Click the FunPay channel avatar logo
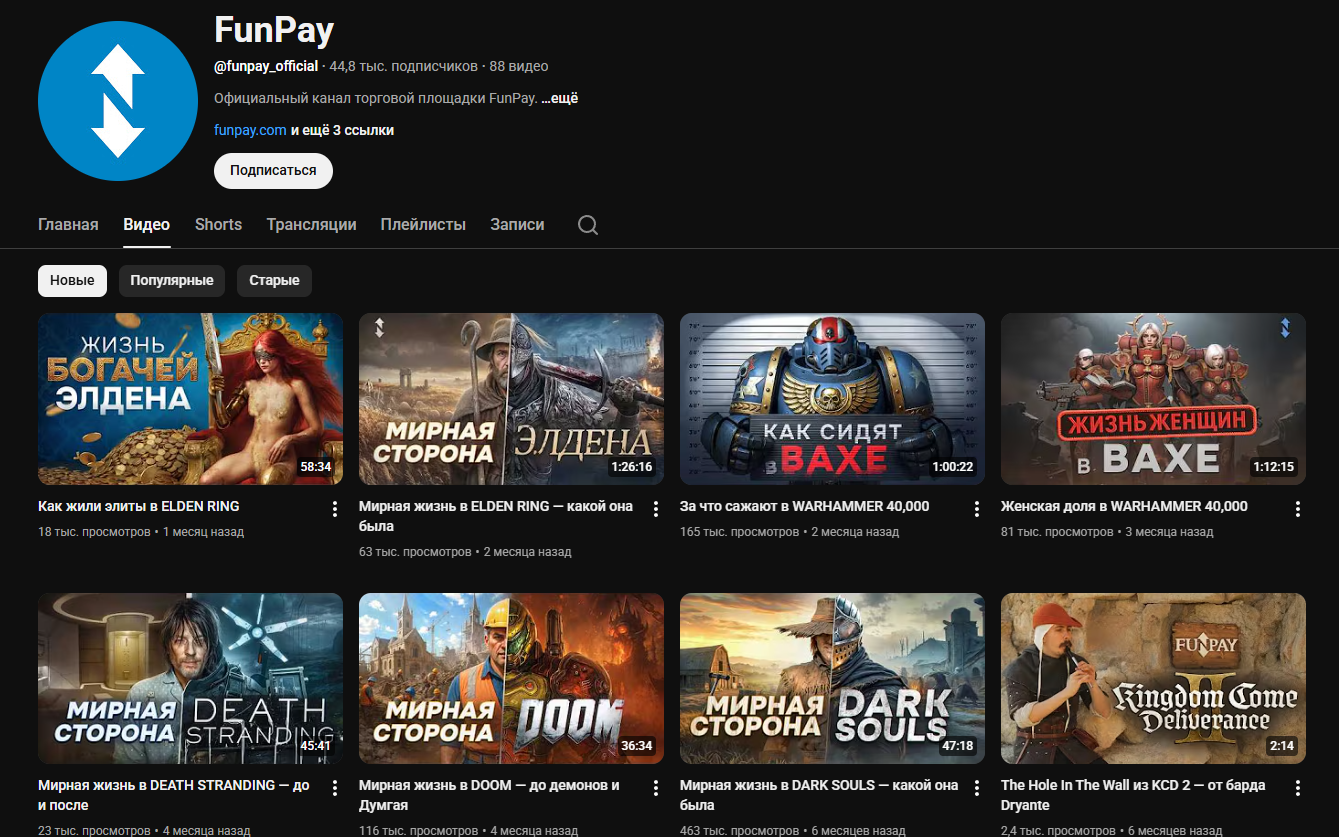The image size is (1339, 837). click(118, 101)
